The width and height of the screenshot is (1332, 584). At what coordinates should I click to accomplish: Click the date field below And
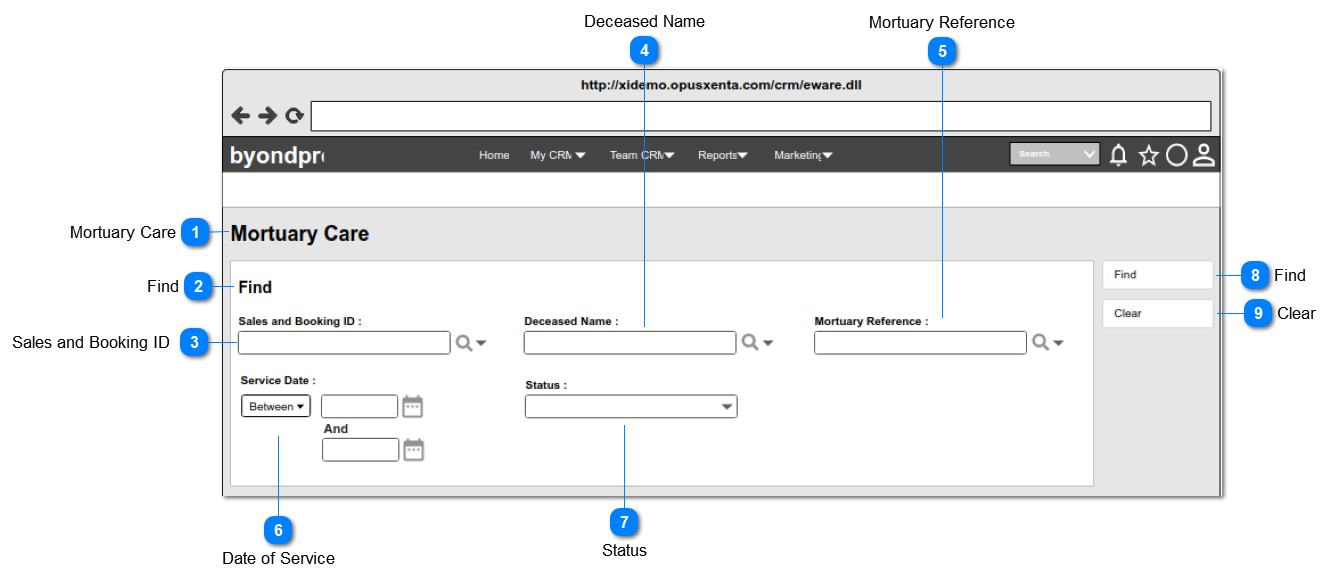(x=361, y=450)
